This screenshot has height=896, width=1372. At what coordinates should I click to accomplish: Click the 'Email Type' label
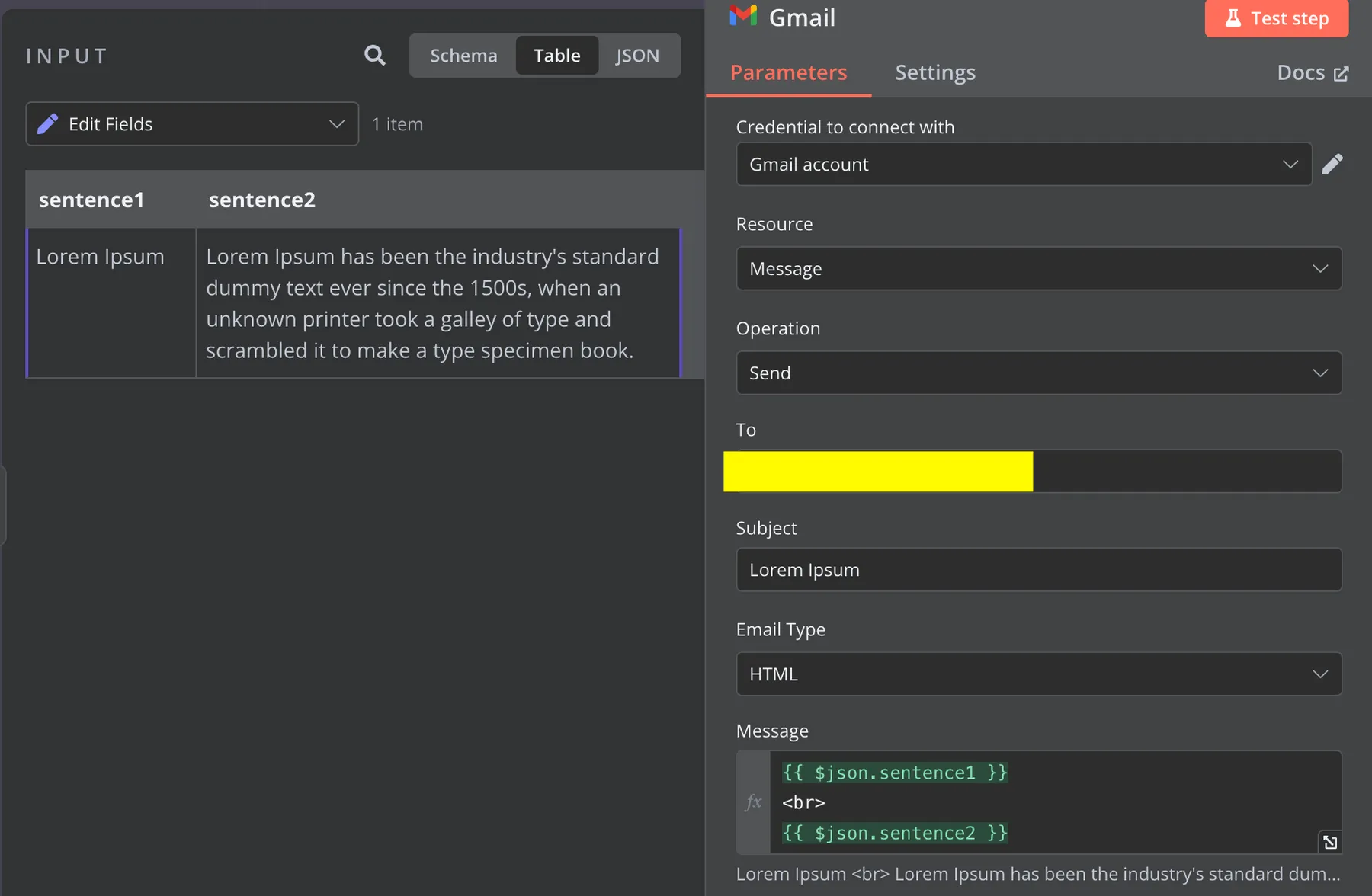pos(781,629)
